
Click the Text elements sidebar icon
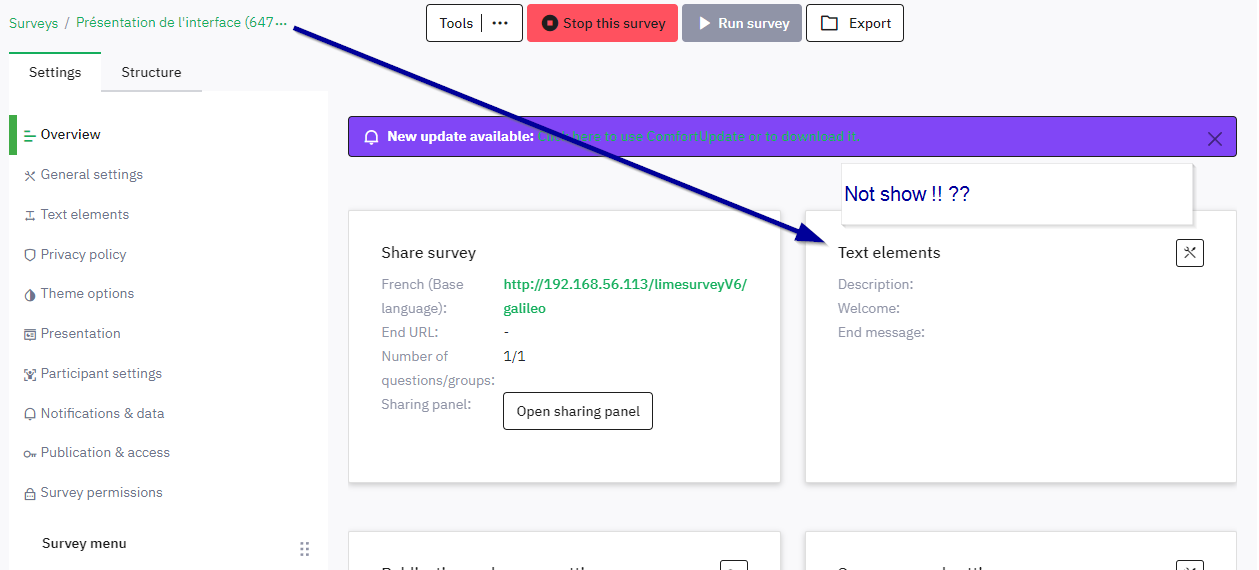pos(30,215)
